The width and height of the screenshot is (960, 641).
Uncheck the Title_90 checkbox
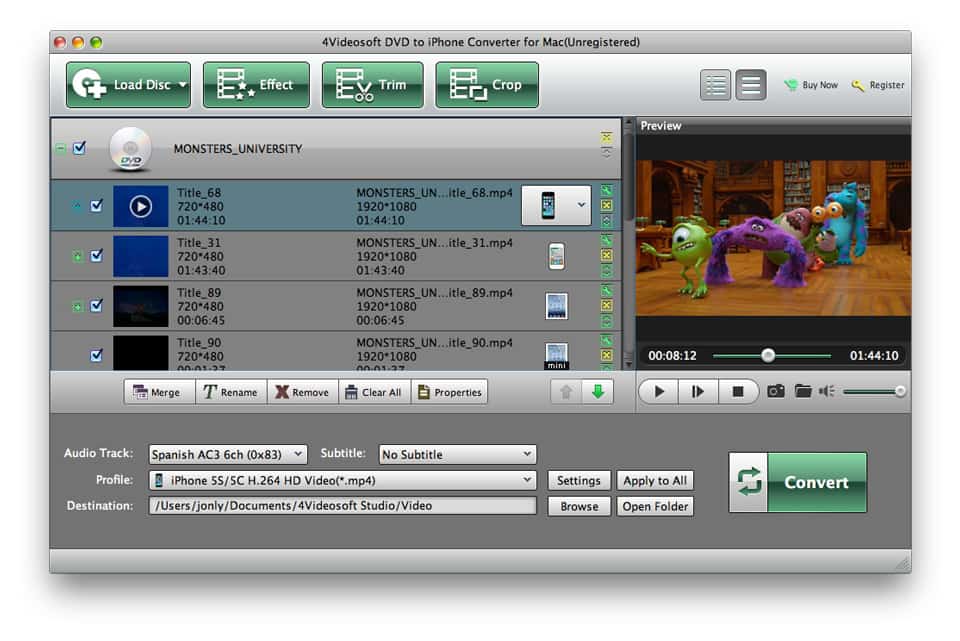tap(97, 355)
